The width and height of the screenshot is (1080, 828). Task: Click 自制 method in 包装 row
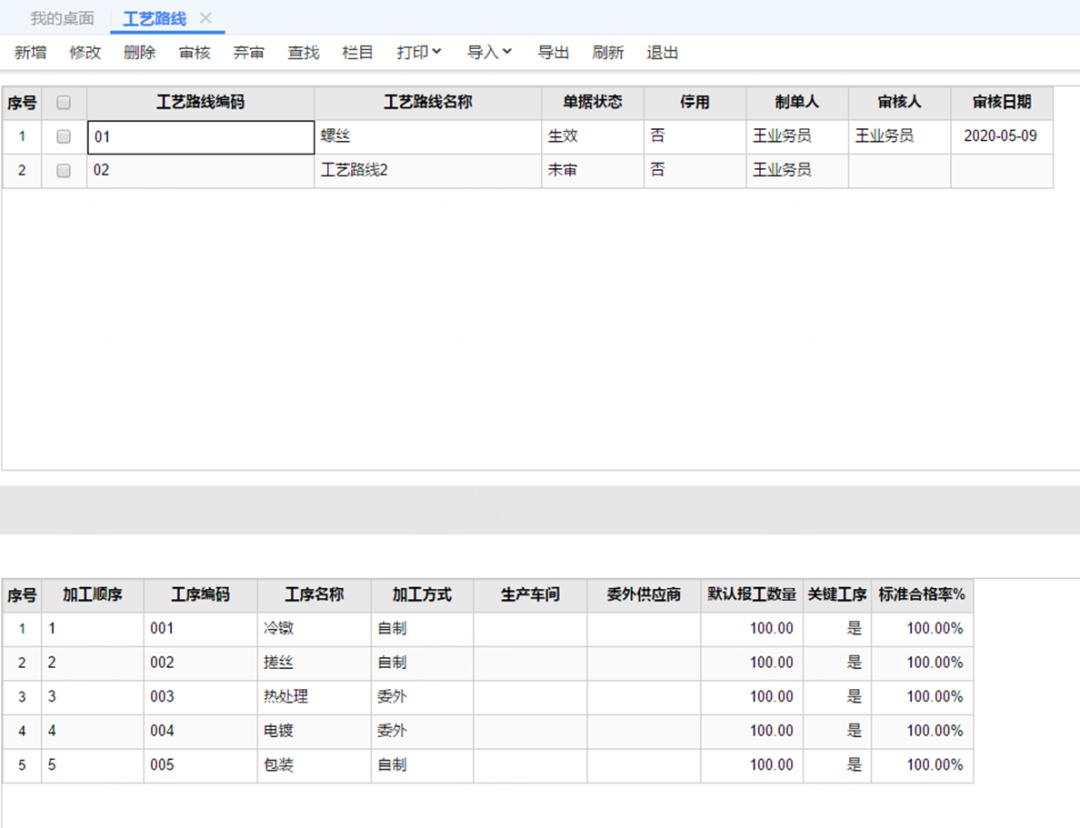coord(422,765)
